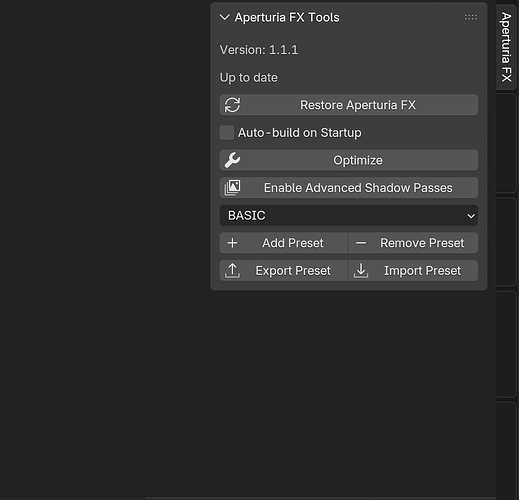Viewport: 519px width, 500px height.
Task: Run the Optimize button
Action: pos(349,160)
